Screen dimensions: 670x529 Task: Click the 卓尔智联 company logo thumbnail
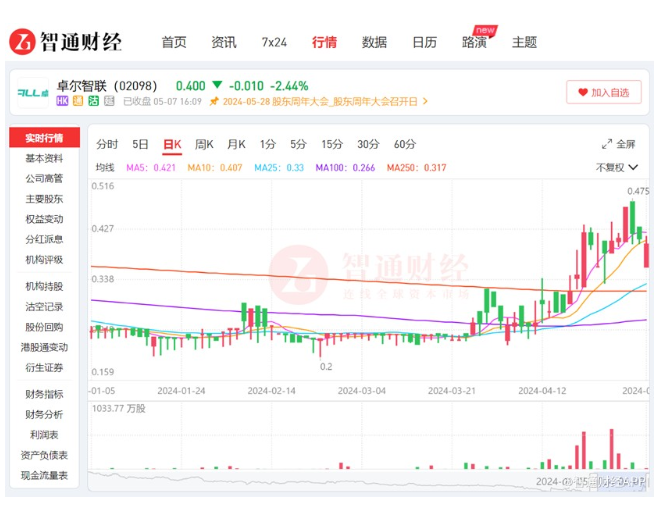[x=33, y=92]
